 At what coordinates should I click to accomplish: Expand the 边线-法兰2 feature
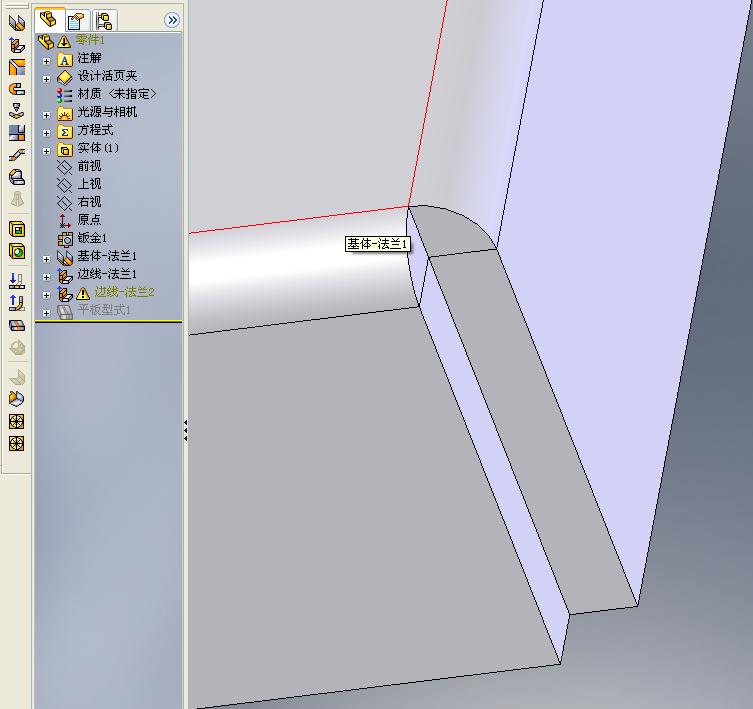coord(47,295)
